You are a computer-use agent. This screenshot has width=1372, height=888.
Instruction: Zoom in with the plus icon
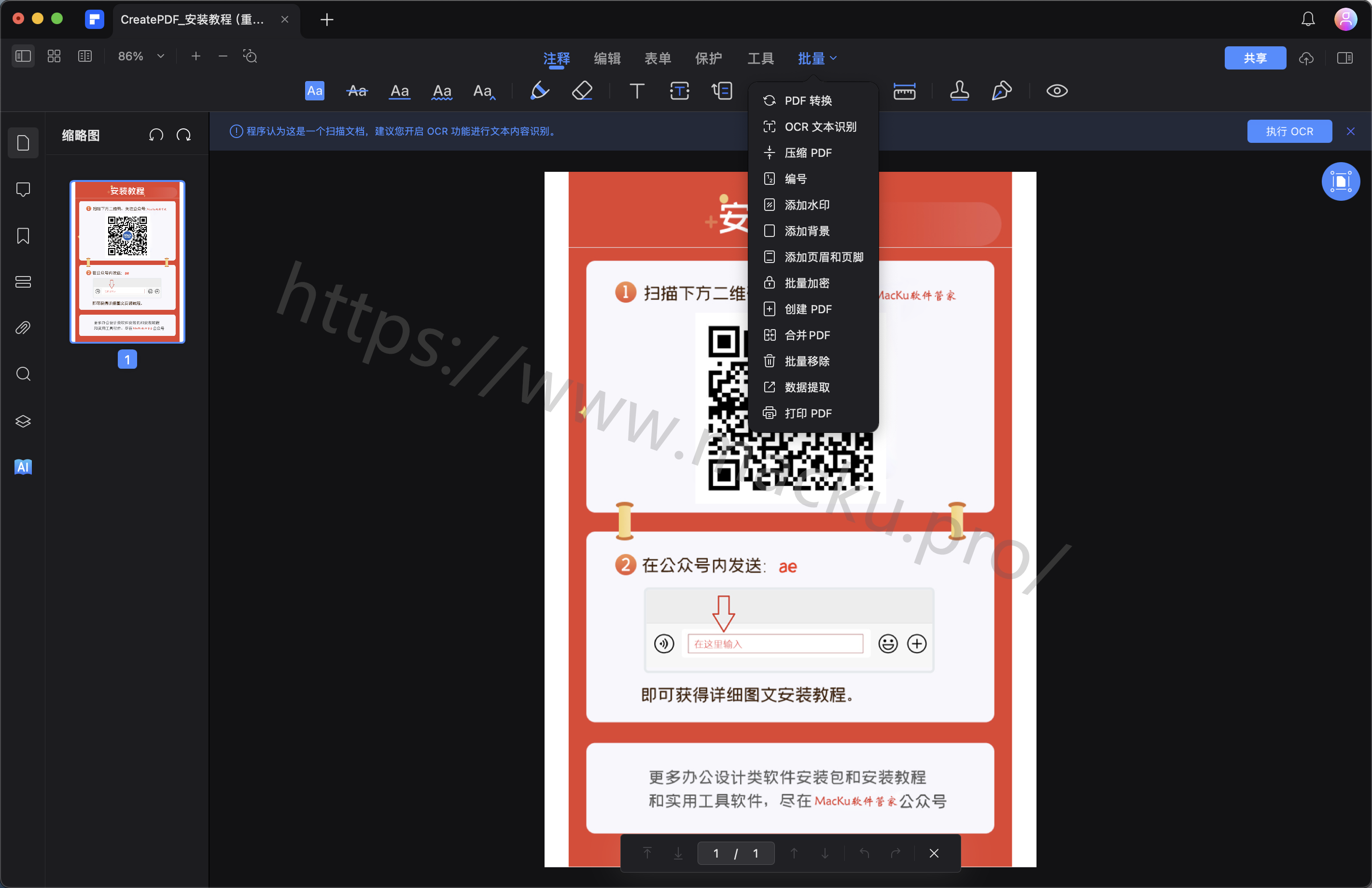[x=196, y=56]
